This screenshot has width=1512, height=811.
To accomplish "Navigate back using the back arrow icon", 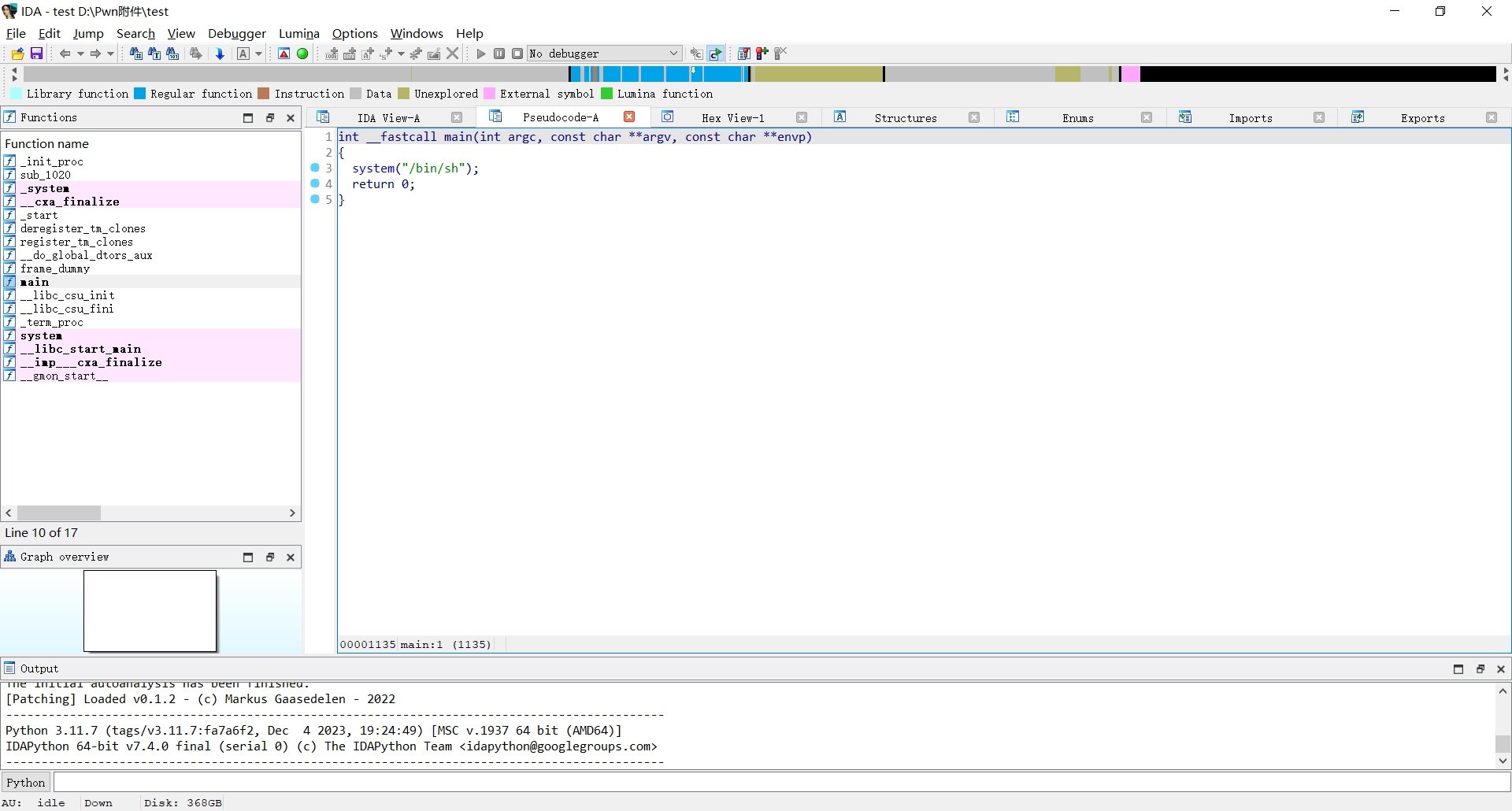I will coord(66,54).
